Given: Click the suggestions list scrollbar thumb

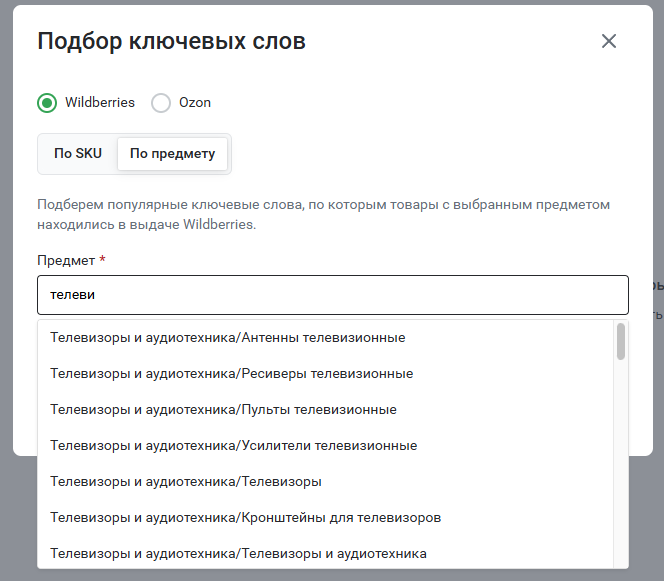Looking at the screenshot, I should click(621, 341).
